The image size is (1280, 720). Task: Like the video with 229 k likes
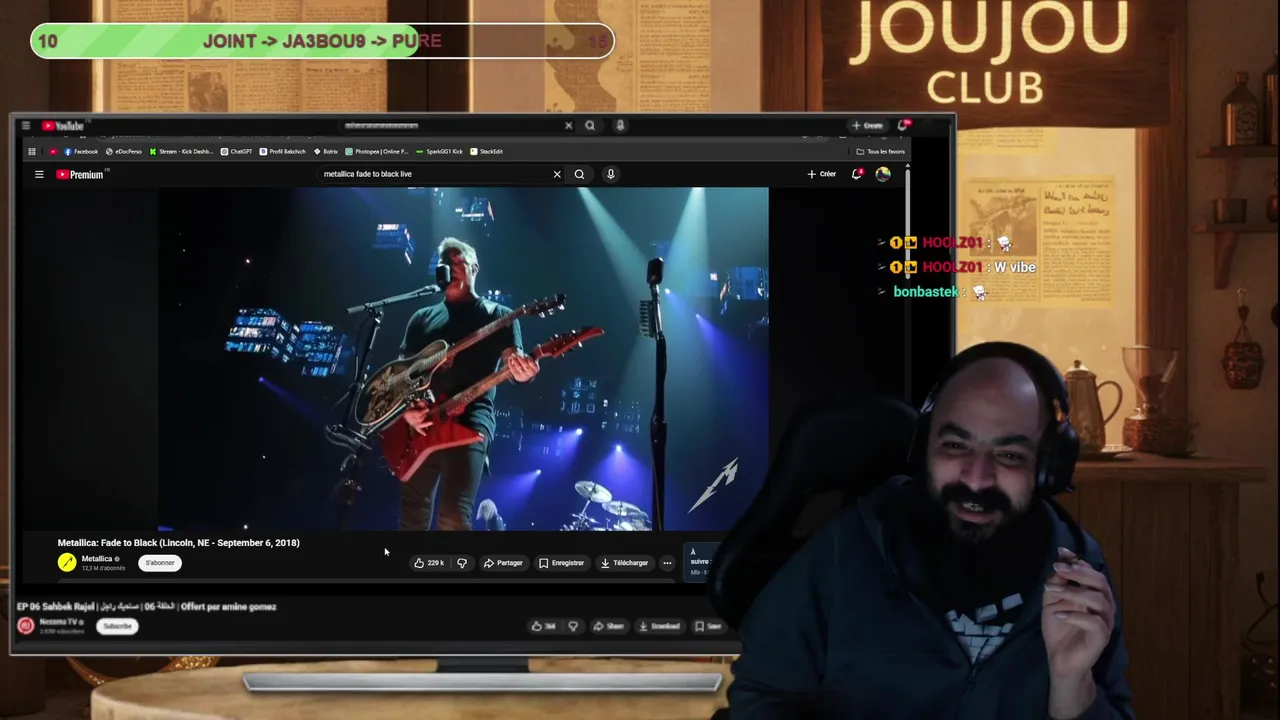(429, 563)
